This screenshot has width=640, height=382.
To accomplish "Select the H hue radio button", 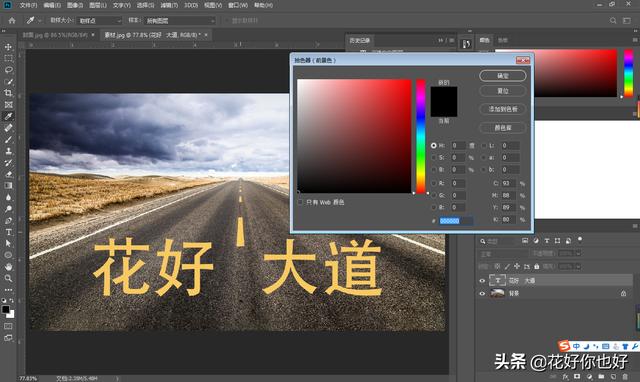I will pyautogui.click(x=434, y=145).
